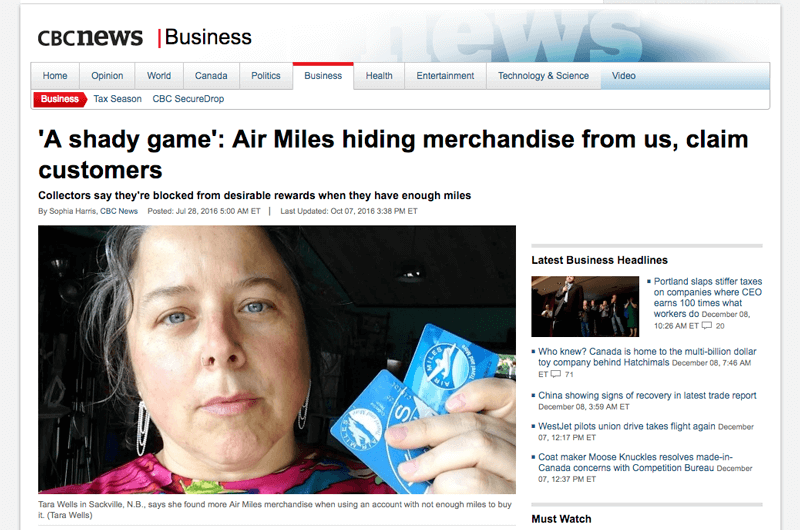
Task: Click the red Business subsection badge
Action: coord(60,99)
